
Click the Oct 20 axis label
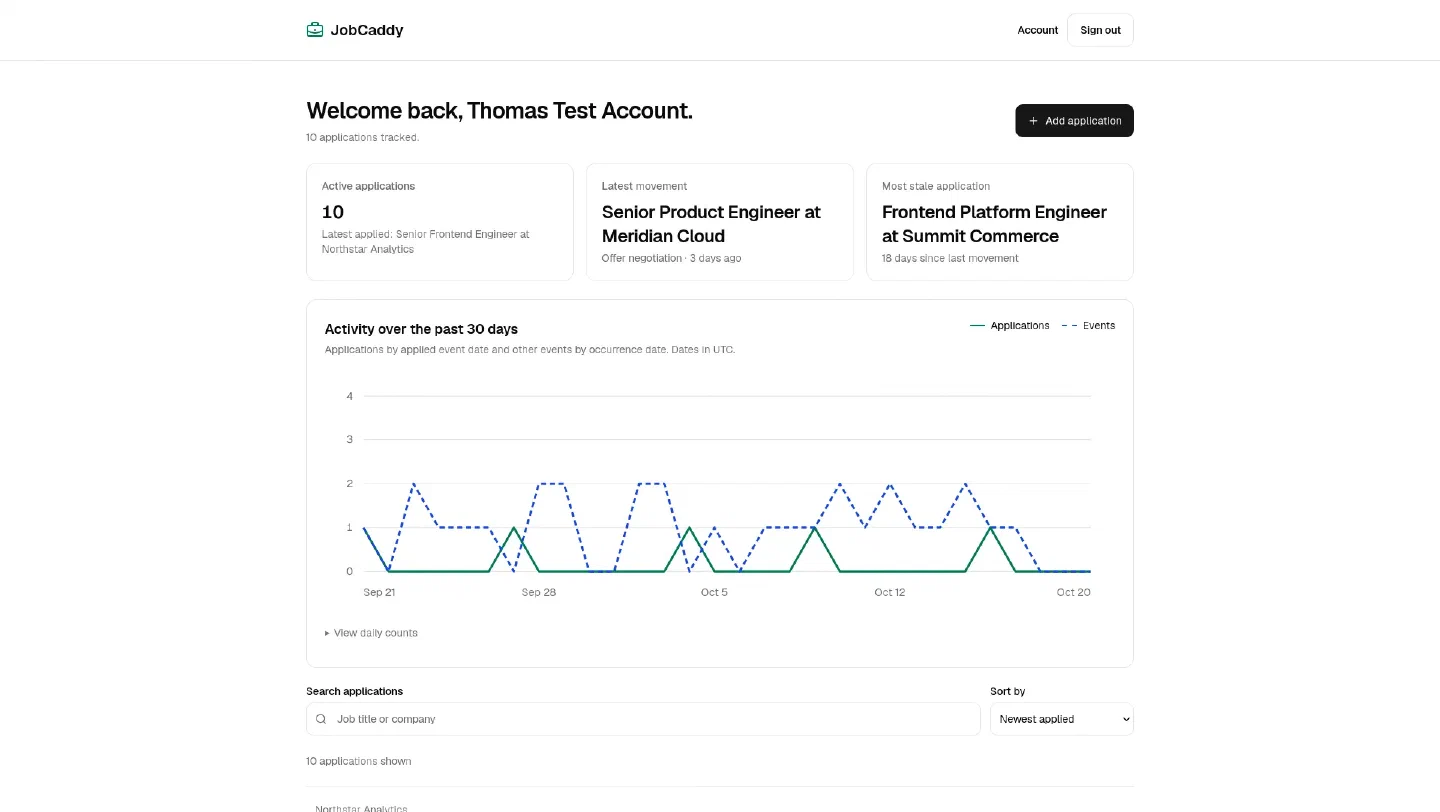pyautogui.click(x=1073, y=592)
